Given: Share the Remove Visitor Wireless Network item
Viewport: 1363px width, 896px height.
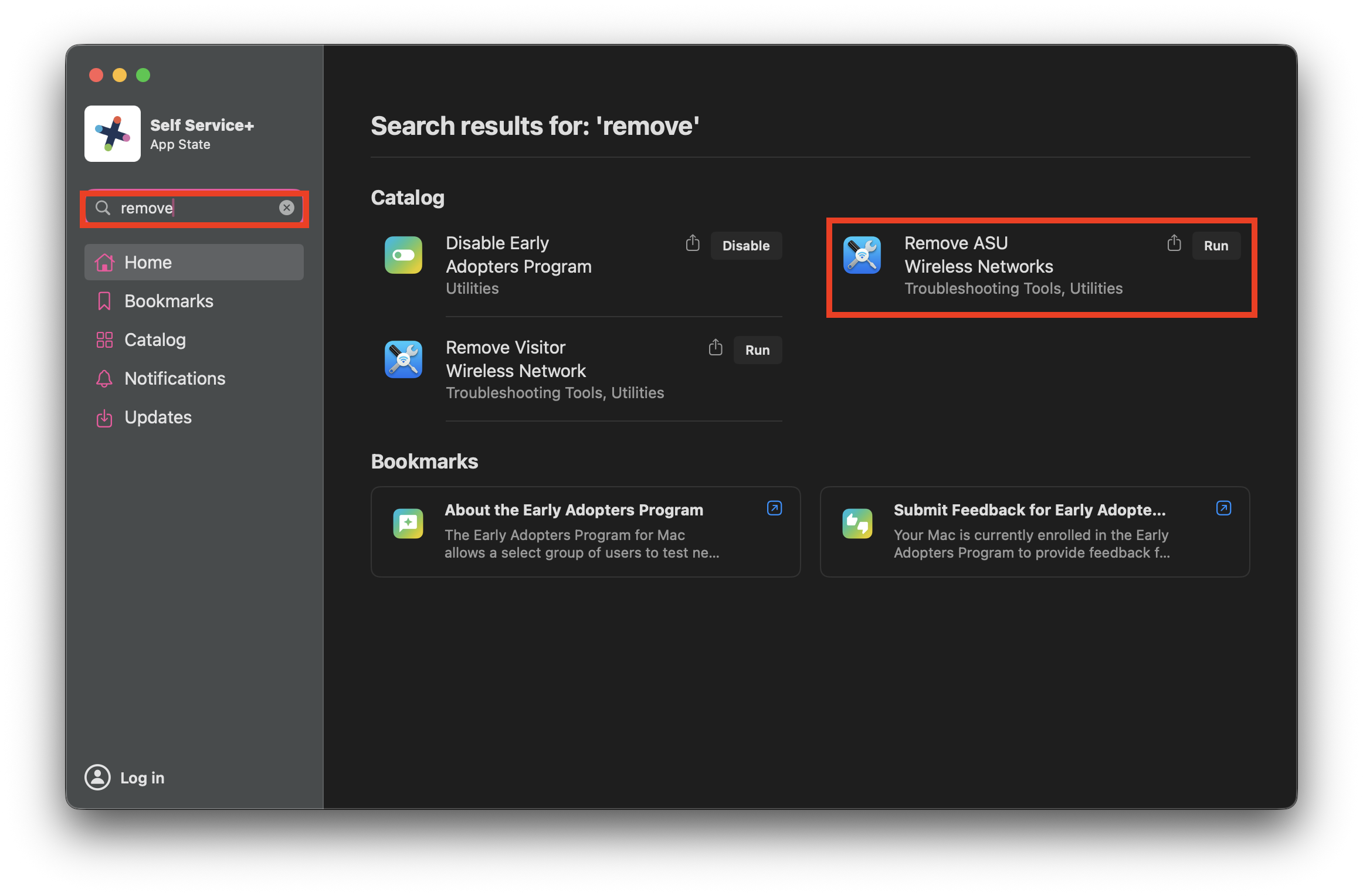Looking at the screenshot, I should (716, 348).
